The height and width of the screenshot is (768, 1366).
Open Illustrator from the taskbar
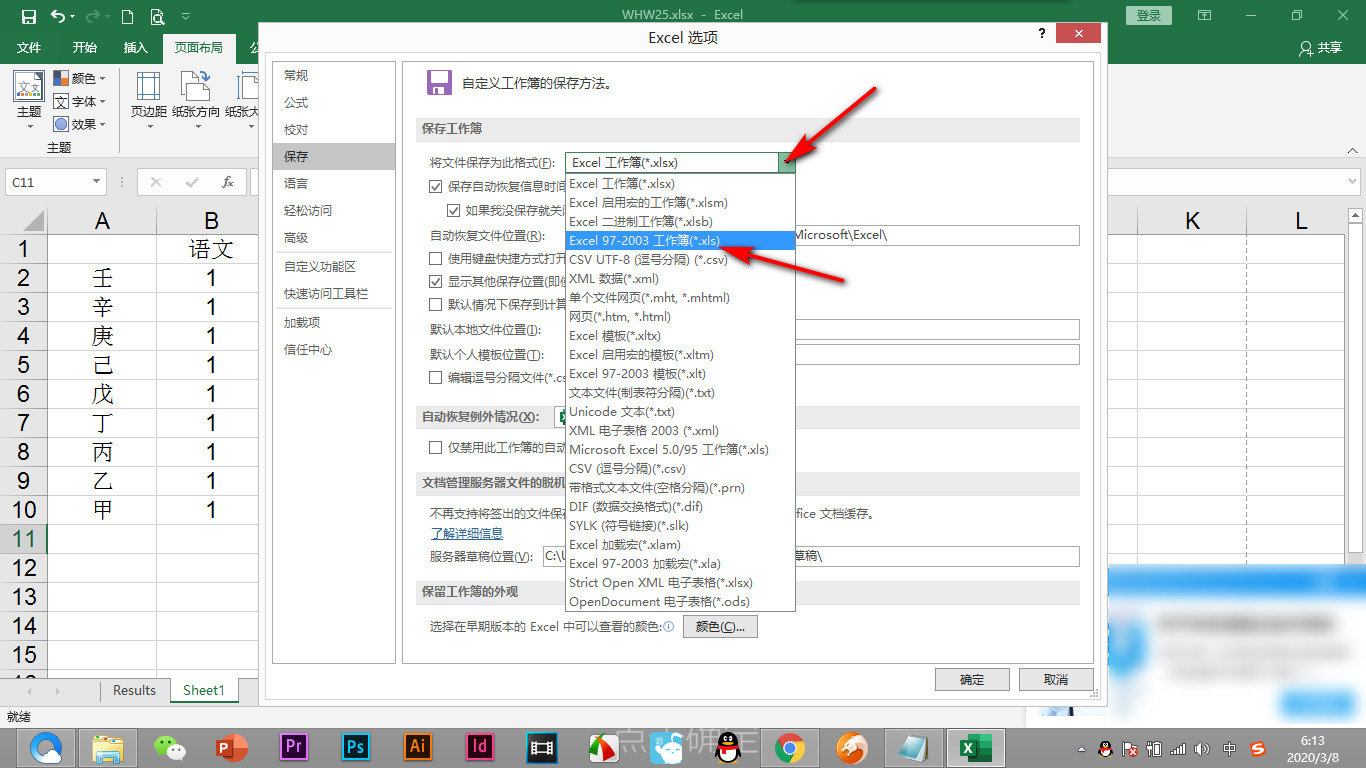417,747
